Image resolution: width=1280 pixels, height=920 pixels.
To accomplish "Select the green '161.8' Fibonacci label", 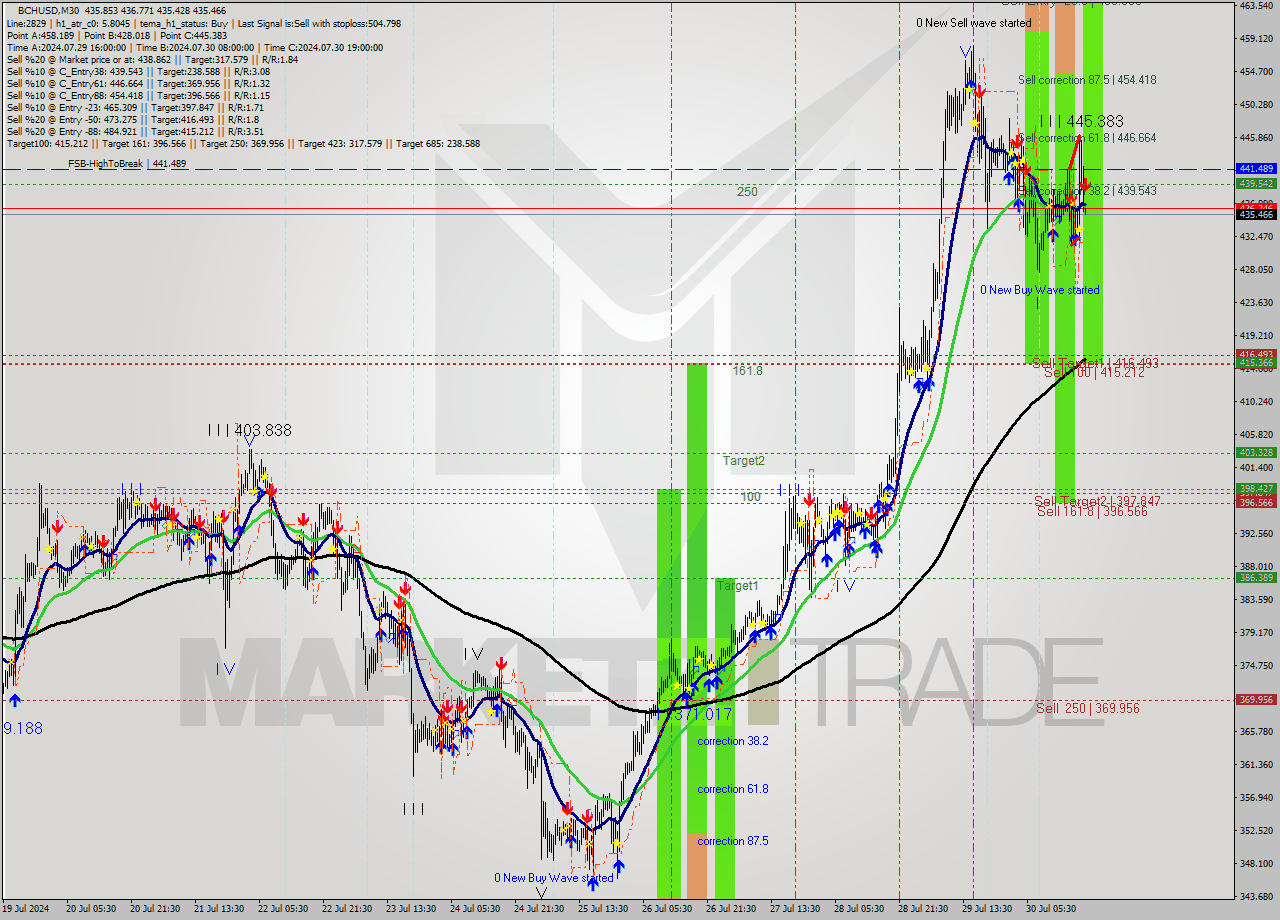I will (747, 370).
